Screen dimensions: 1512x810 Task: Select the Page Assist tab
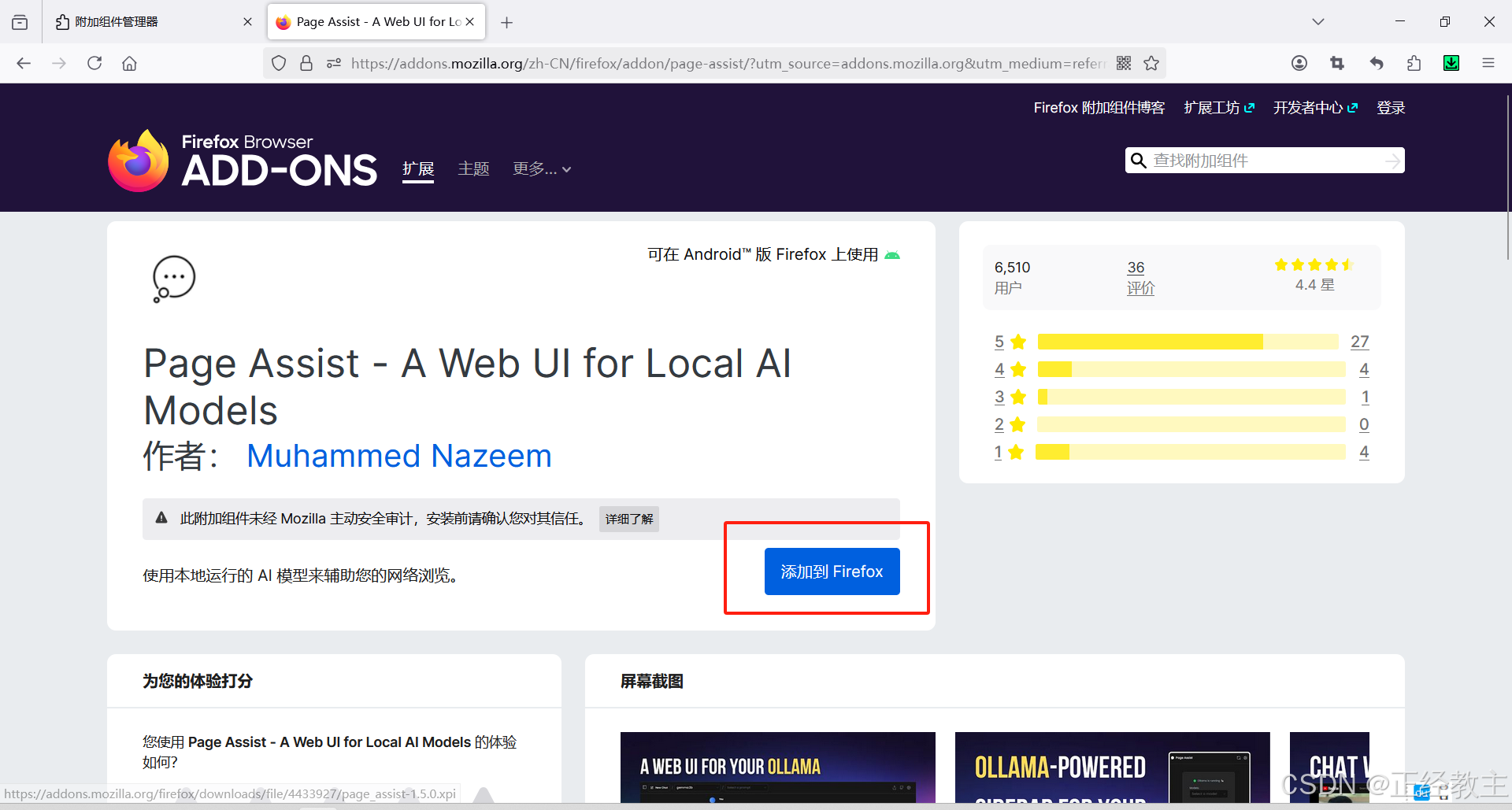tap(376, 22)
